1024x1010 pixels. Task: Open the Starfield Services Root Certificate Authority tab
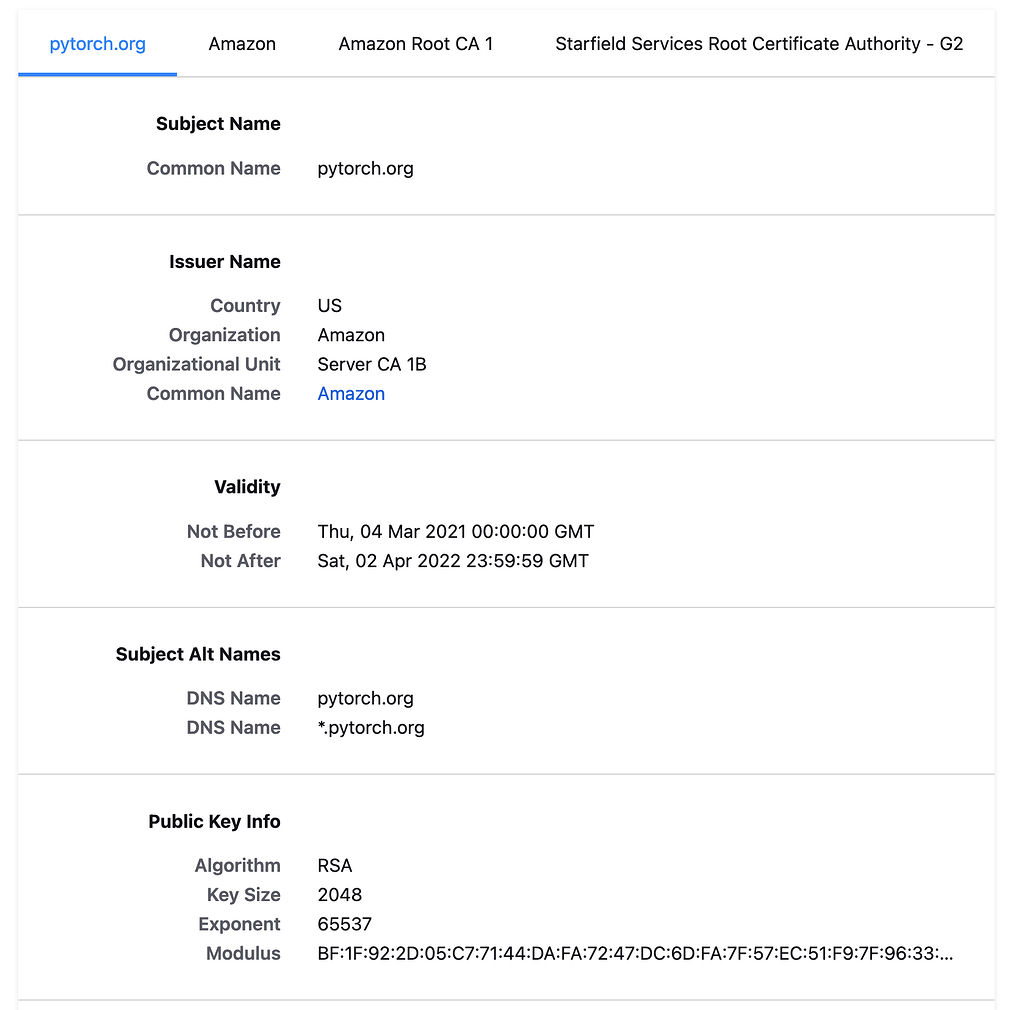(759, 44)
